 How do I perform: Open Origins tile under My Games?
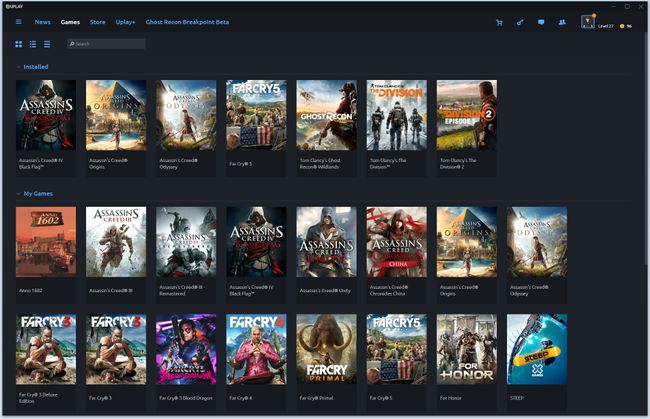pos(467,255)
